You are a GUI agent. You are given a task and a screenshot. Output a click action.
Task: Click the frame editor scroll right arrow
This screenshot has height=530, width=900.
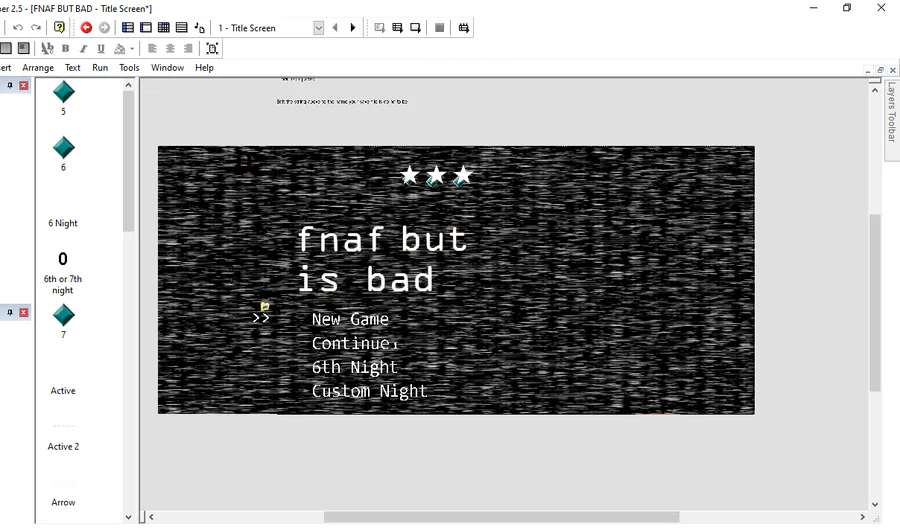pos(862,517)
